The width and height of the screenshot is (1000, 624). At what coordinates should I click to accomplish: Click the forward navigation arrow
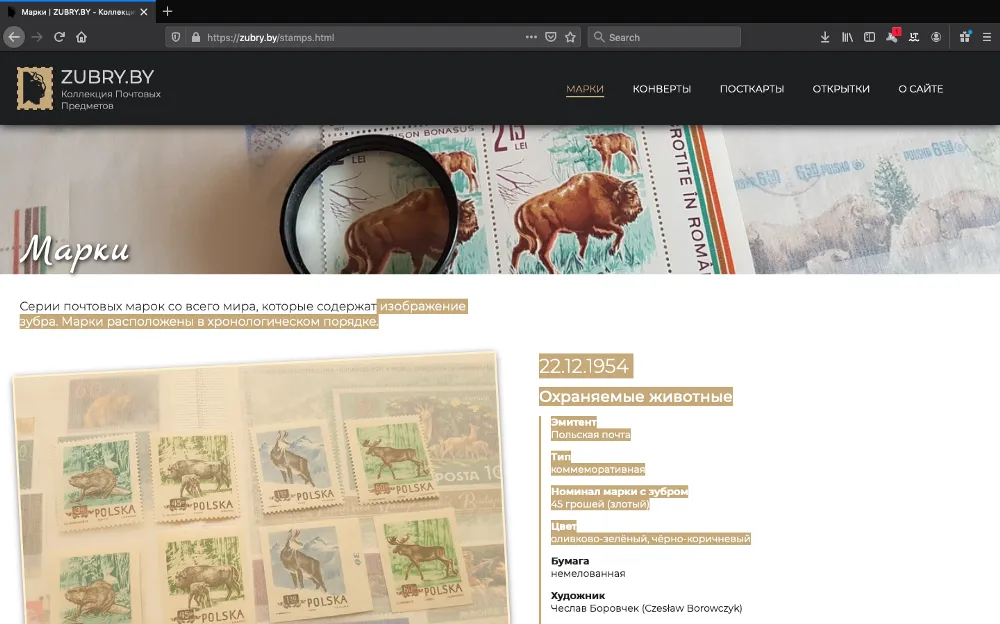37,37
